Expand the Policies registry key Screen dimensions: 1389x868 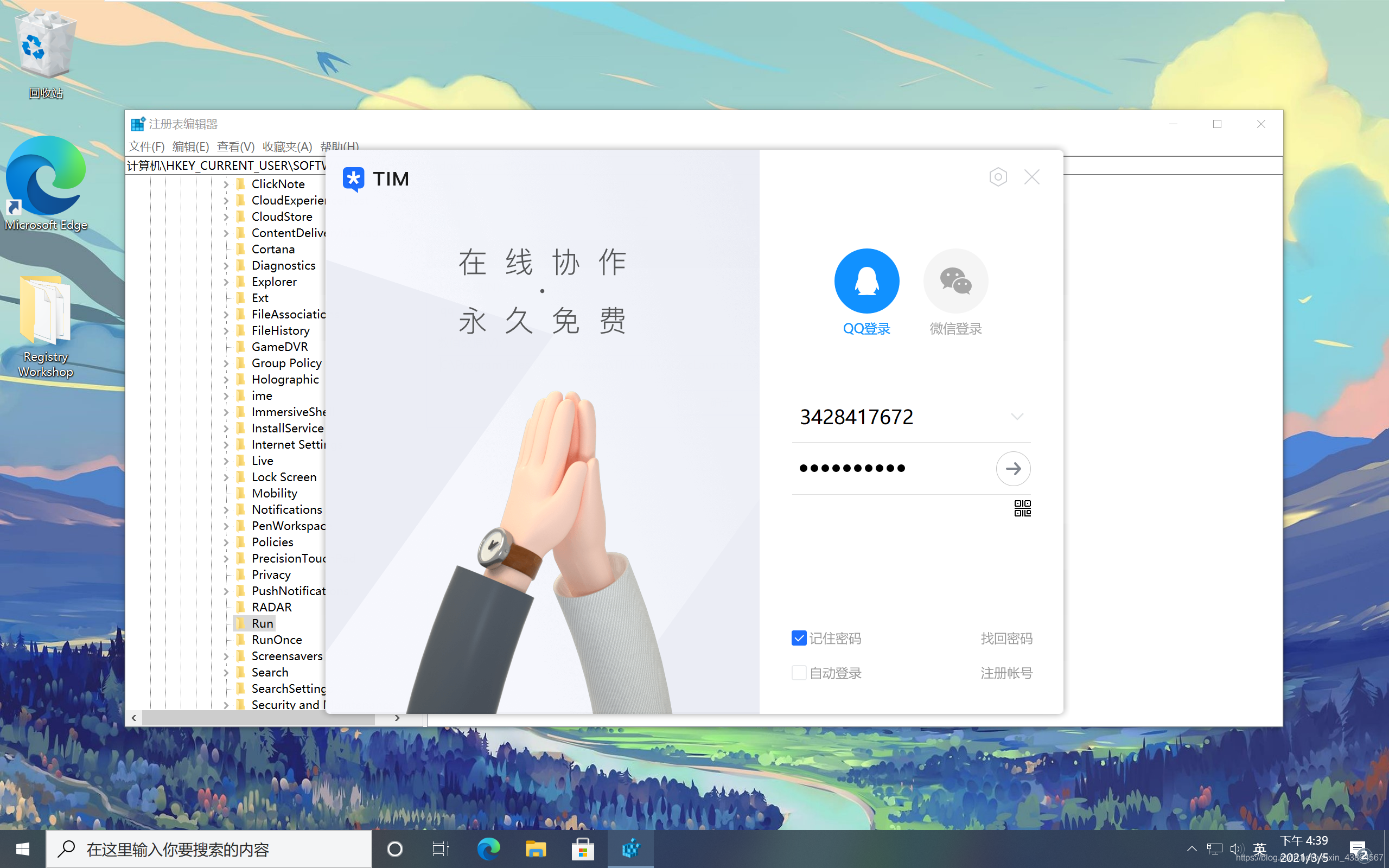[x=226, y=542]
